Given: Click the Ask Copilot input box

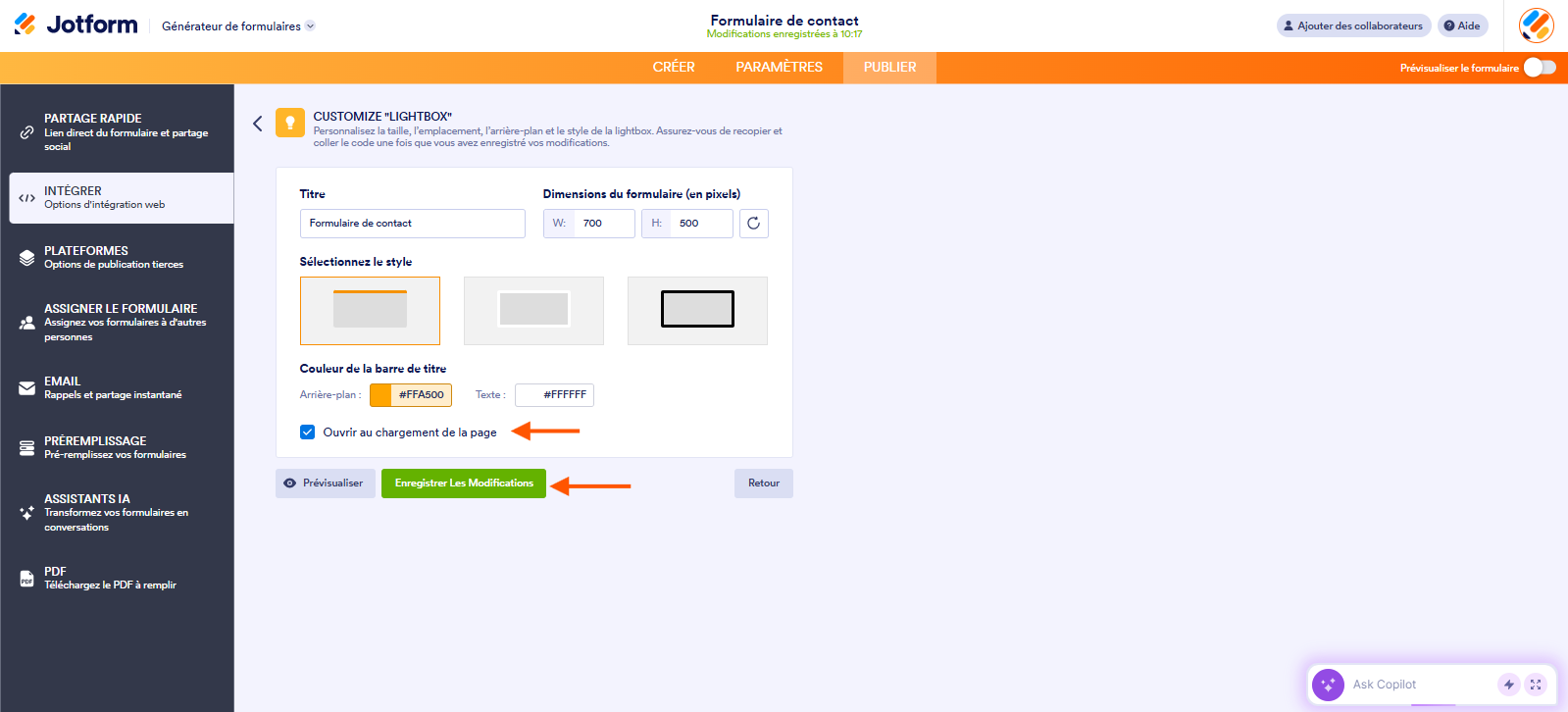Looking at the screenshot, I should [x=1421, y=685].
